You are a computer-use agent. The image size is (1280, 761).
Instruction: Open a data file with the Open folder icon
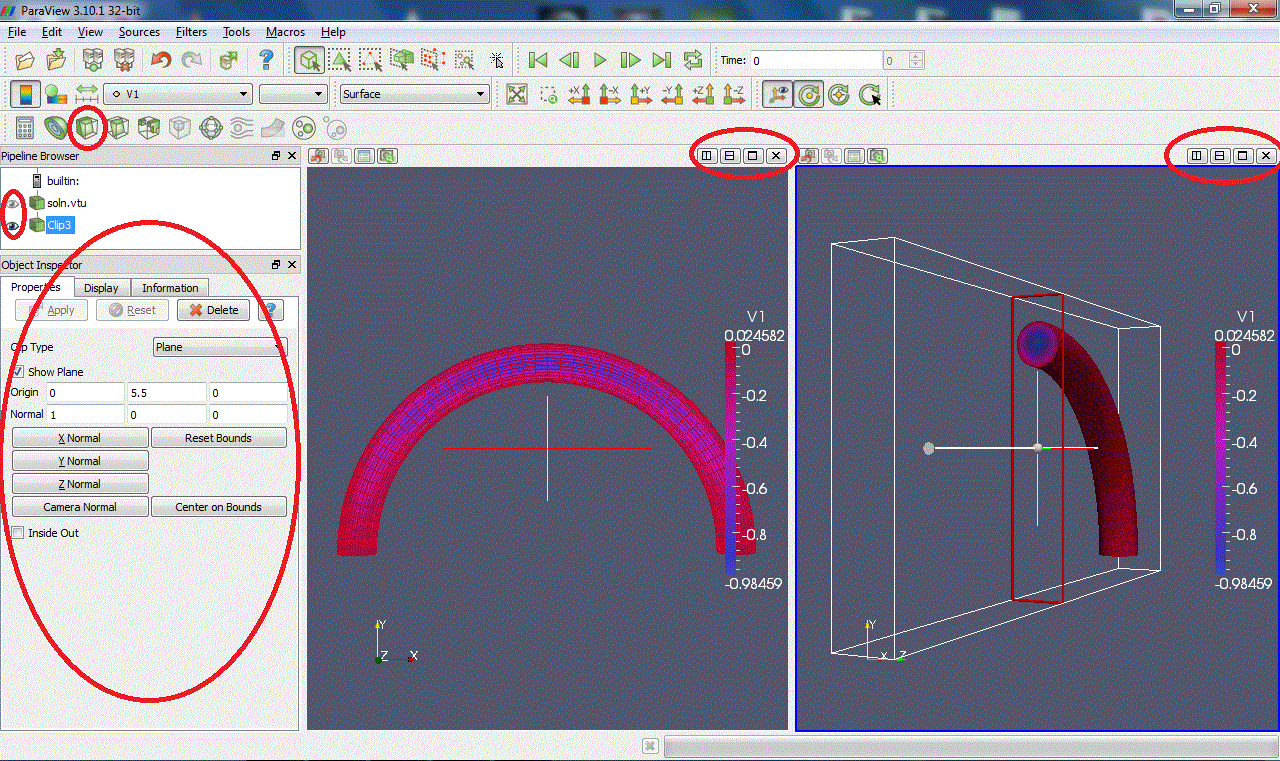coord(25,60)
